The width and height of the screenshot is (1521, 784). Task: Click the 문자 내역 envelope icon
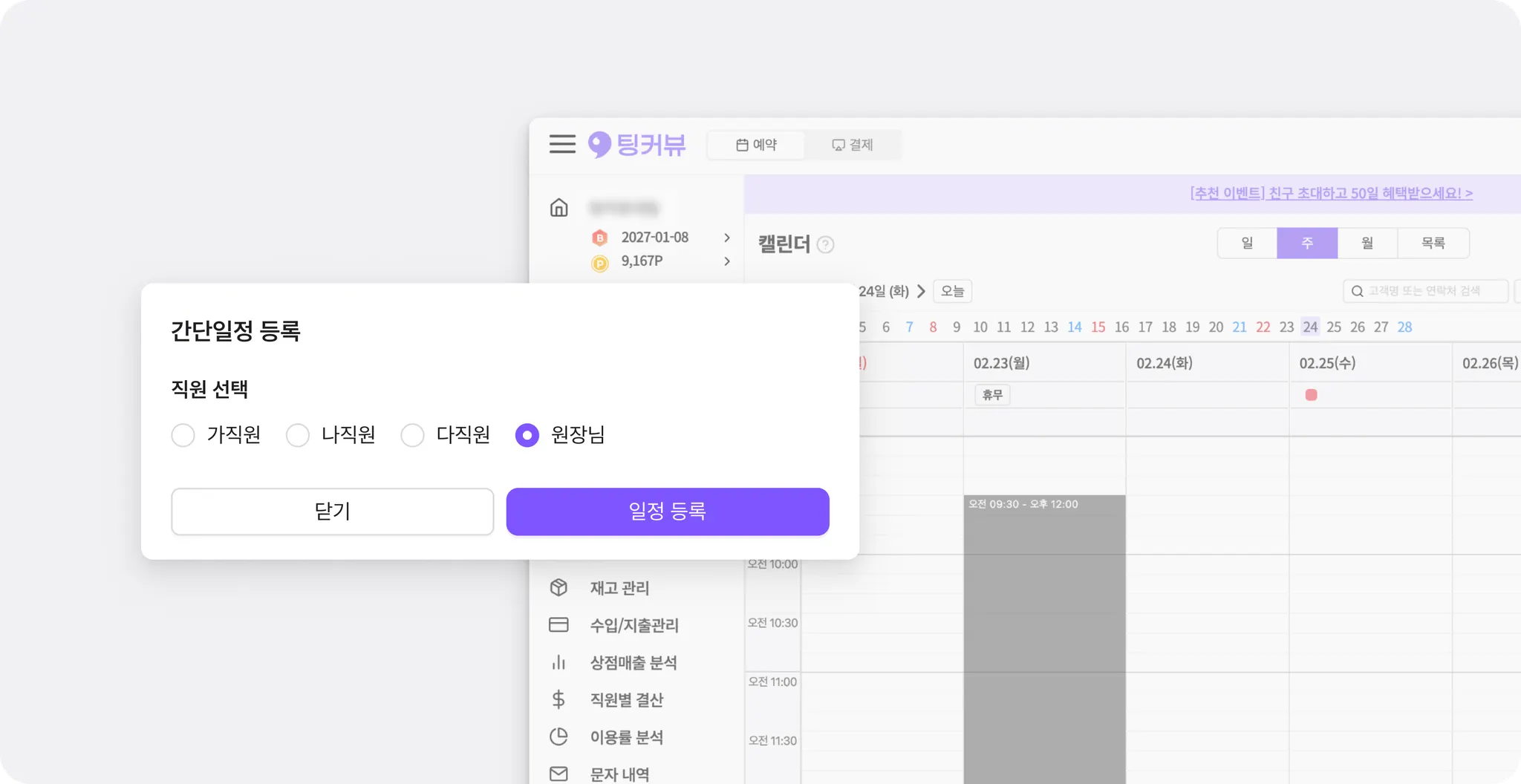tap(558, 774)
